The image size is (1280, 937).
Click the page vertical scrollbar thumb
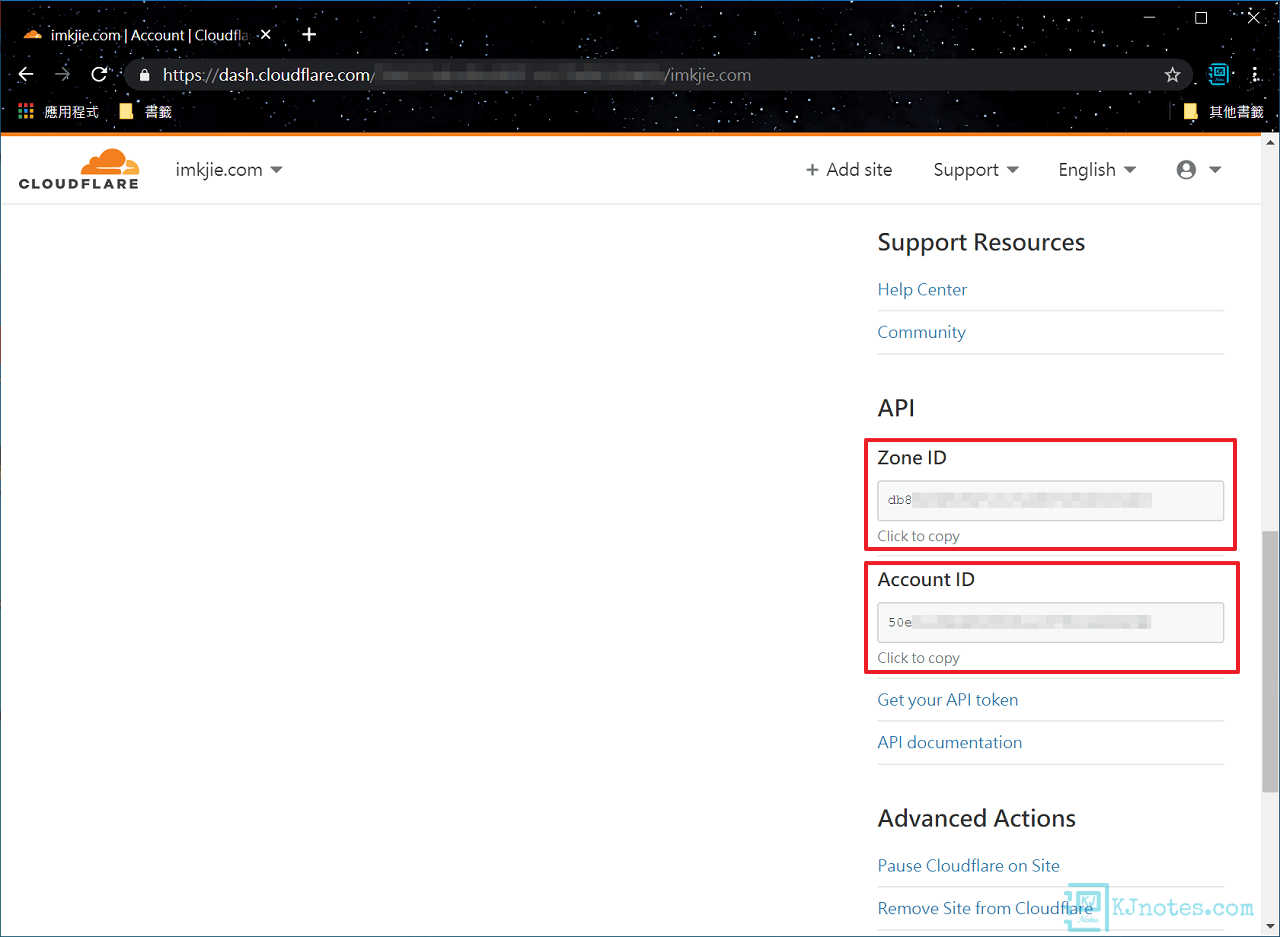tap(1270, 661)
